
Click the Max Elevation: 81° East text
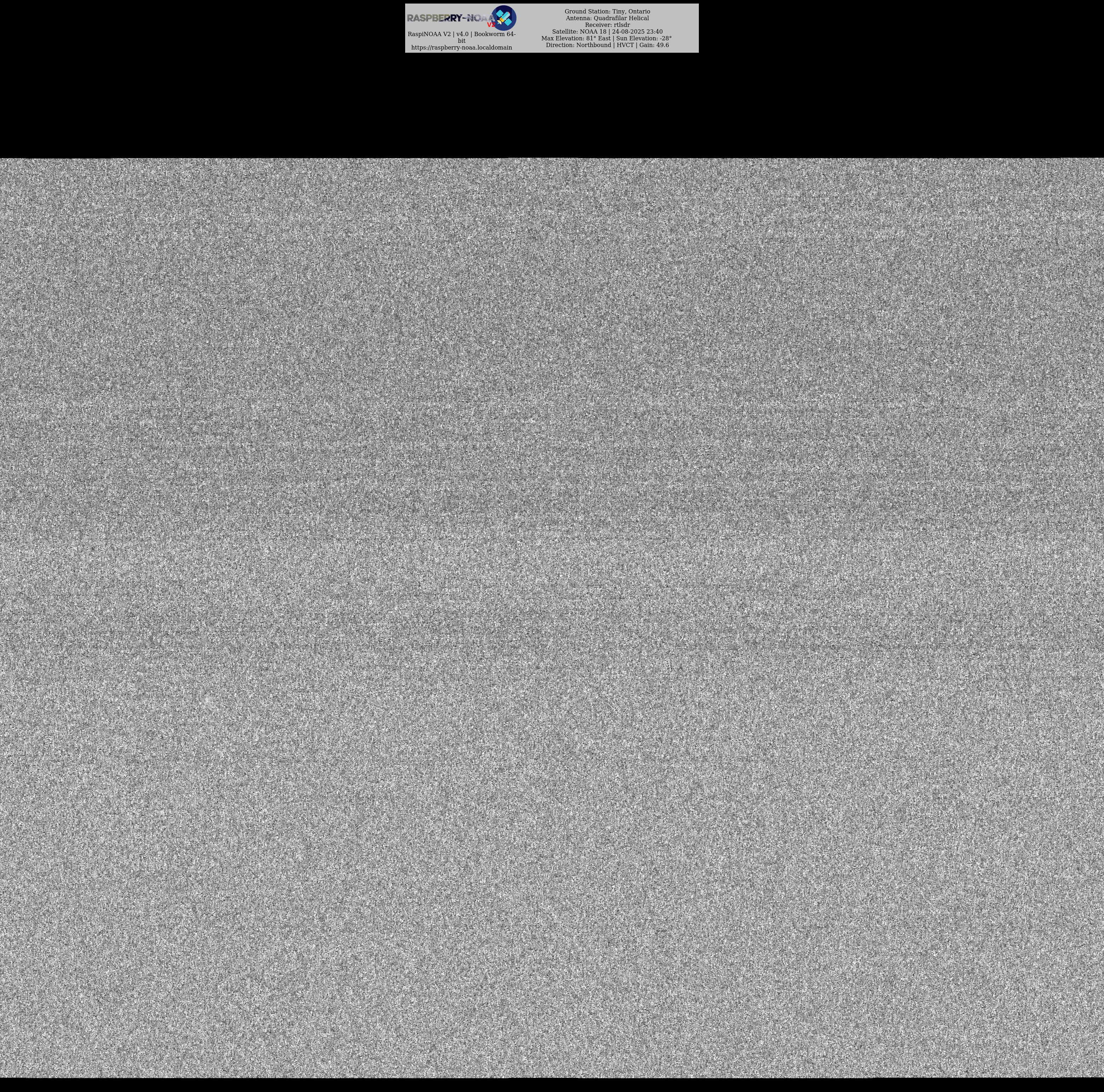575,38
